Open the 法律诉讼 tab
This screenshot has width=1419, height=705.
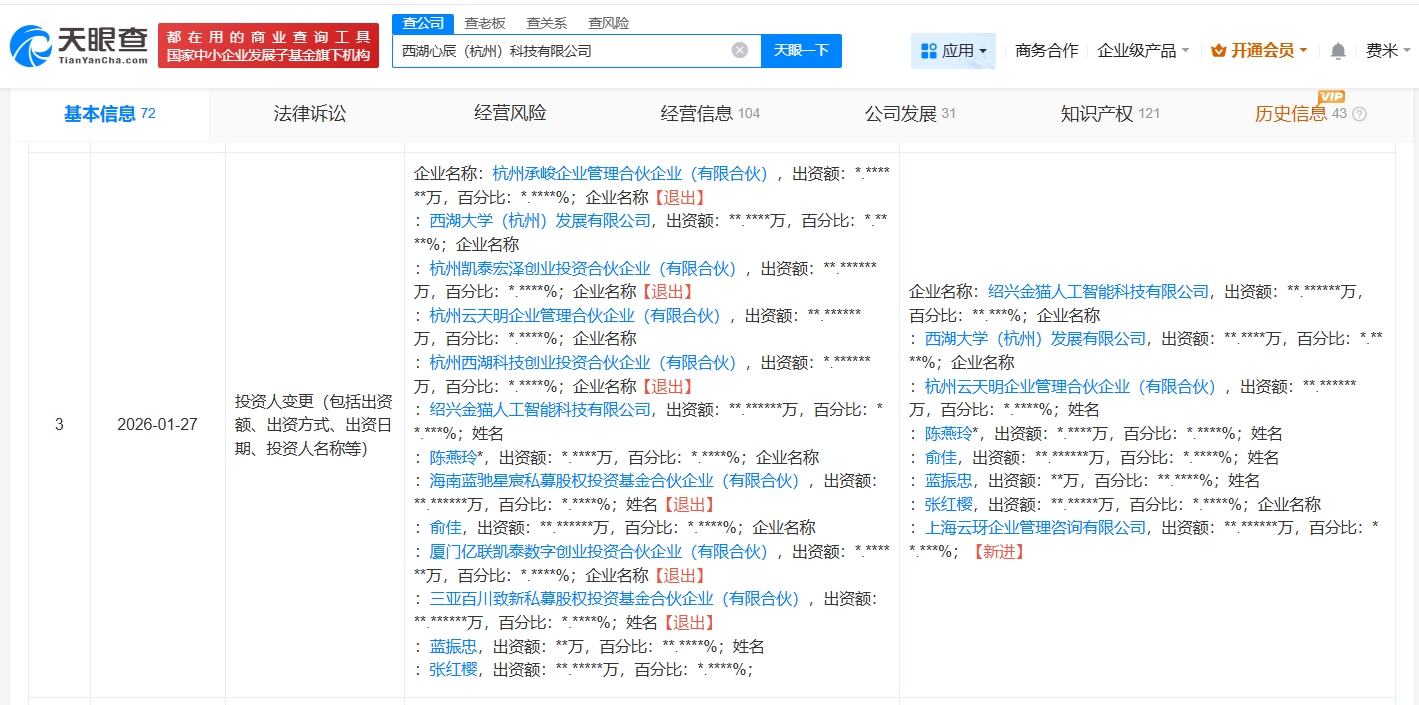point(310,114)
